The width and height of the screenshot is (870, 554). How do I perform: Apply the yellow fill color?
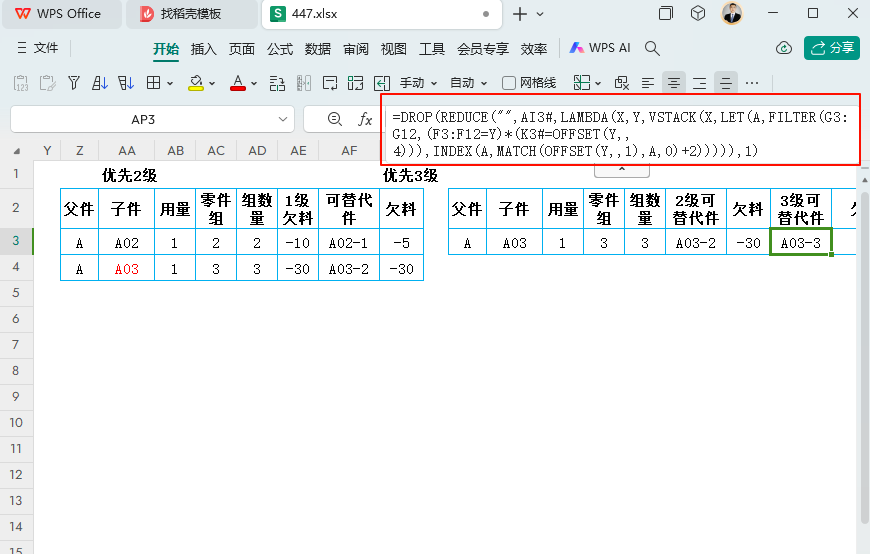click(195, 83)
